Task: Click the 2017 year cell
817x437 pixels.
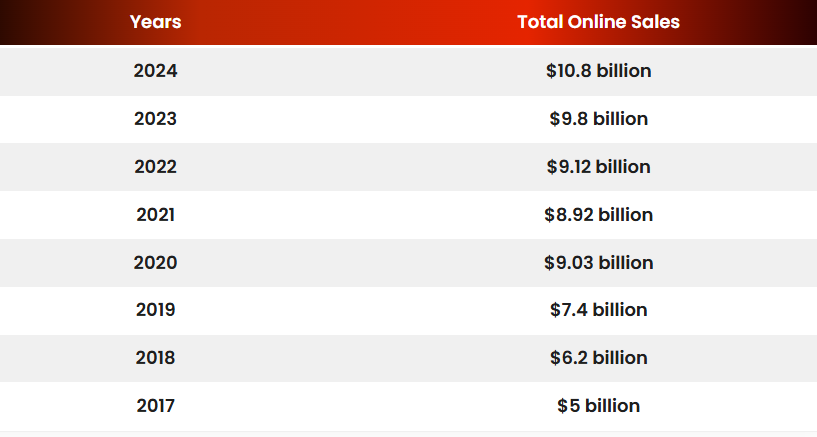Action: (155, 406)
